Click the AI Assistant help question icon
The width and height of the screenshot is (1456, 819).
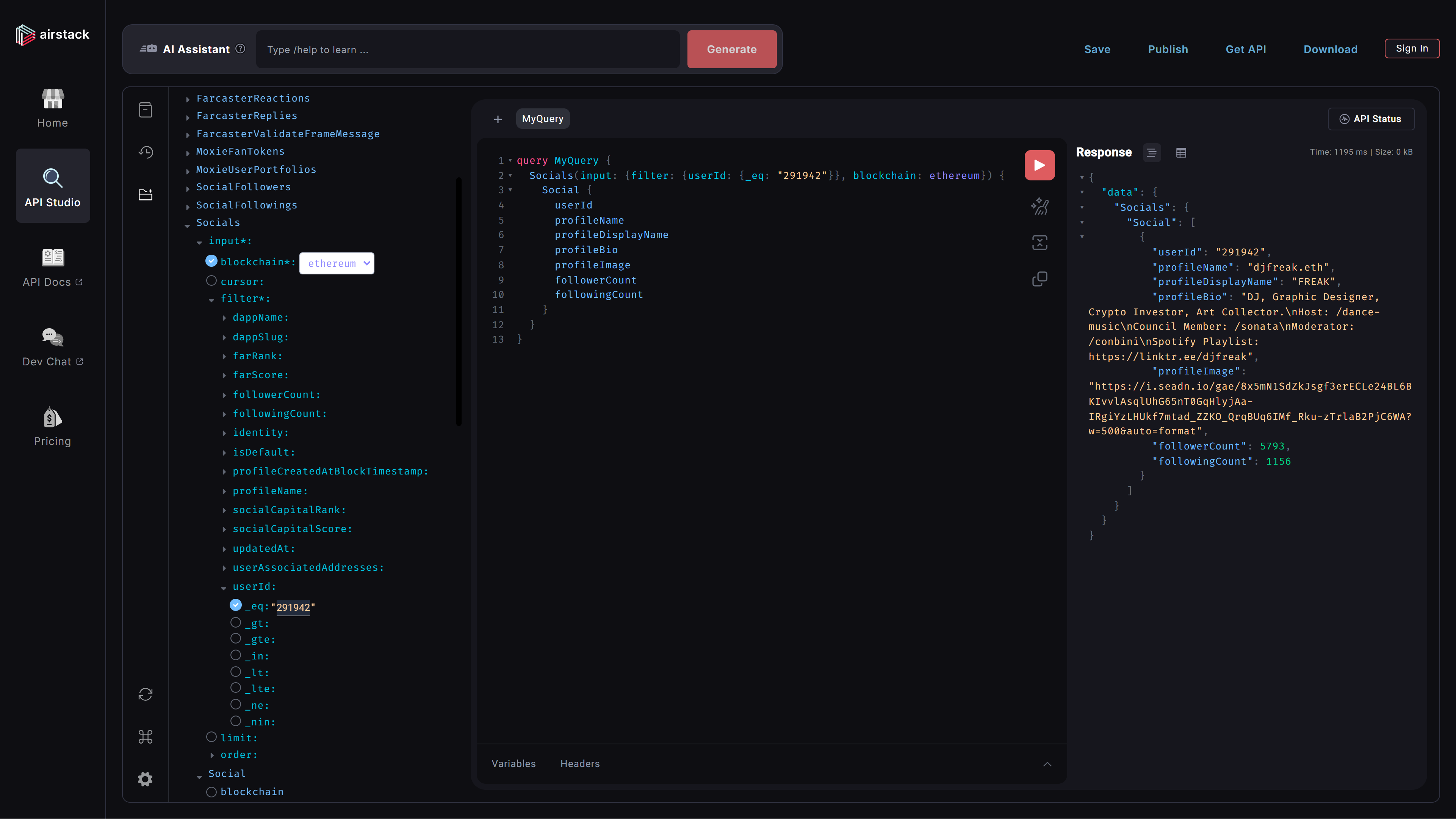240,49
